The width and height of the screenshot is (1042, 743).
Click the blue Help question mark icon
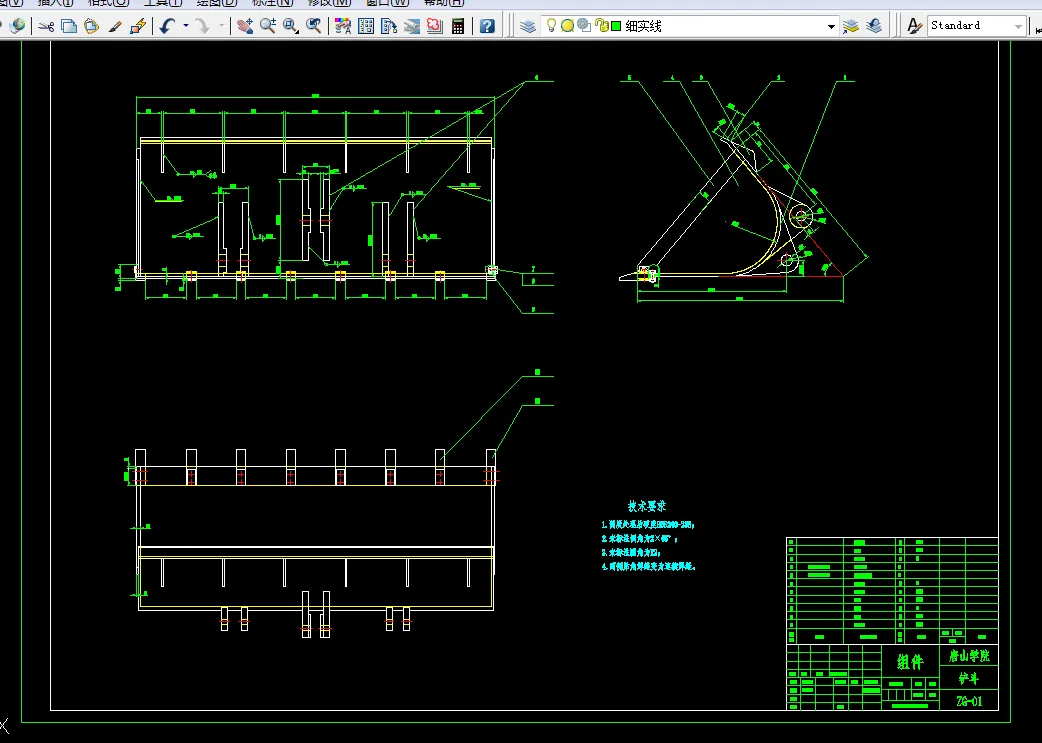click(x=487, y=26)
